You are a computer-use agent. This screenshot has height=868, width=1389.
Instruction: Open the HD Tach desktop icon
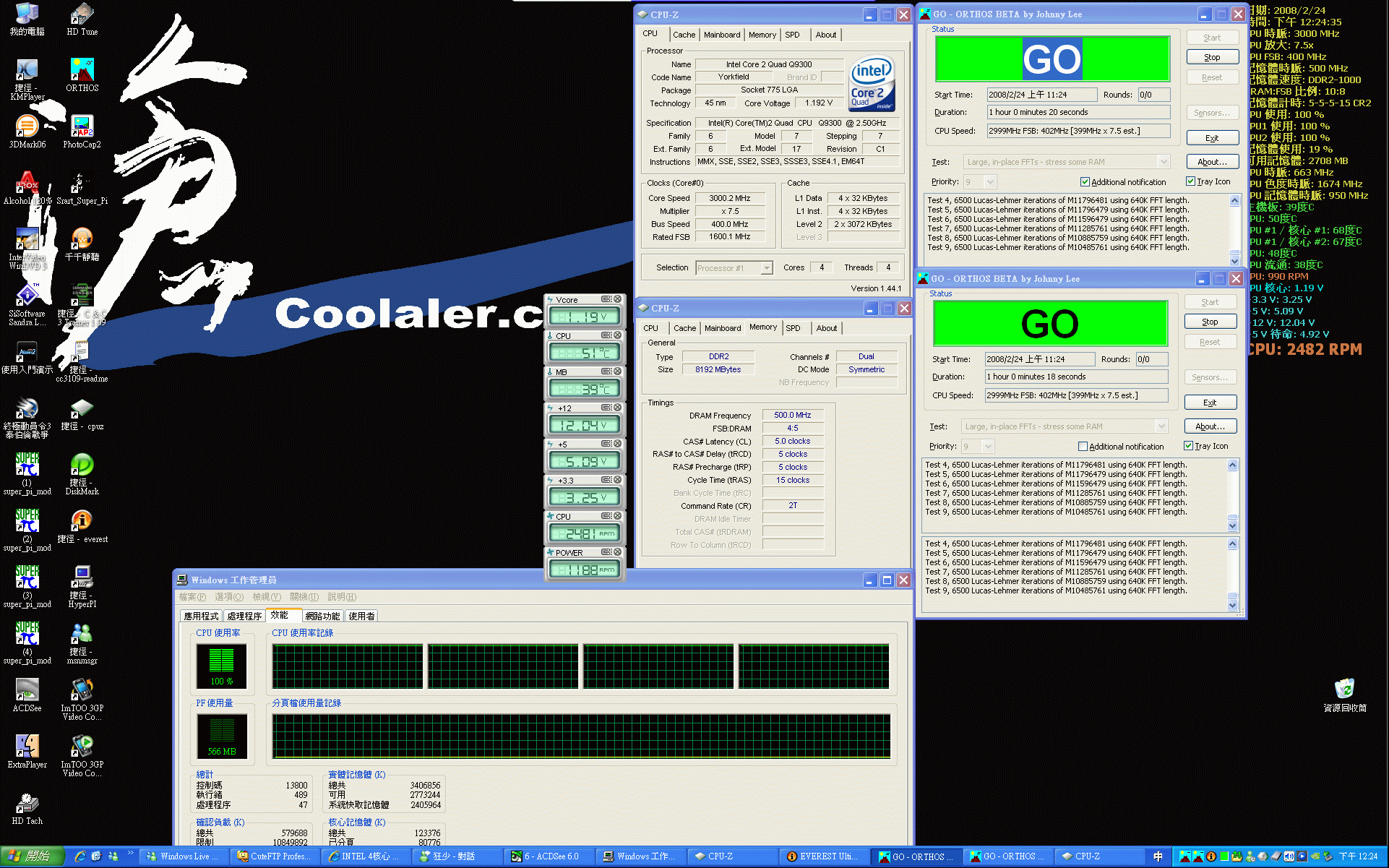coord(27,802)
